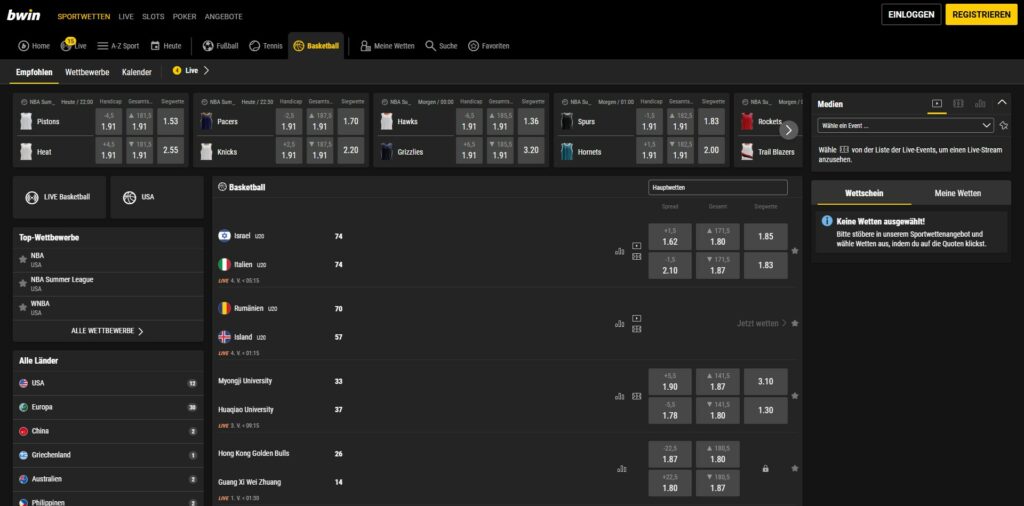Select Griechenland in the country list
The image size is (1024, 506).
coord(108,455)
